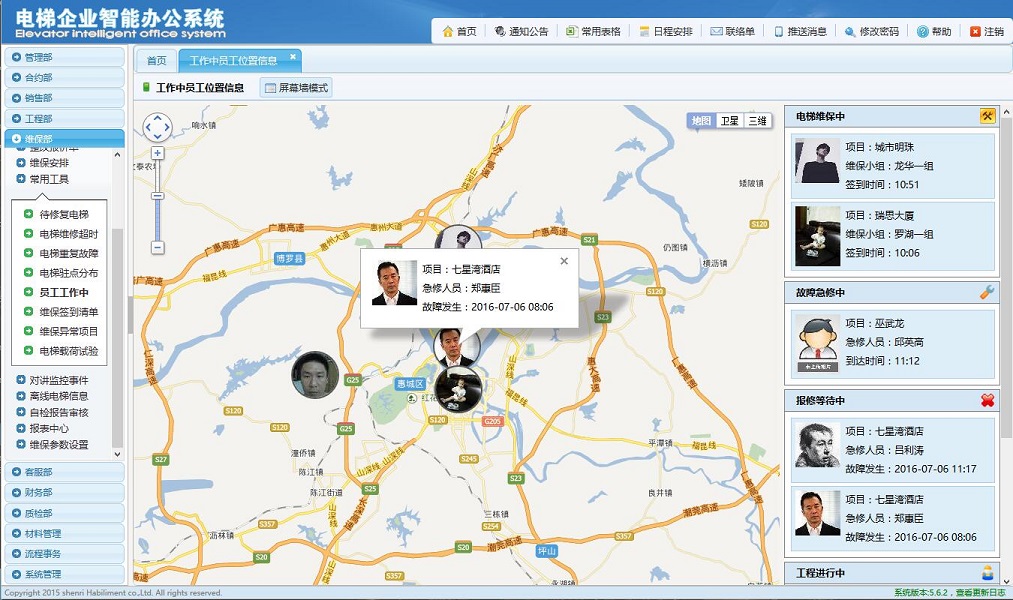The image size is (1013, 600).
Task: Click red X icon in 报修等待中 header
Action: 987,401
